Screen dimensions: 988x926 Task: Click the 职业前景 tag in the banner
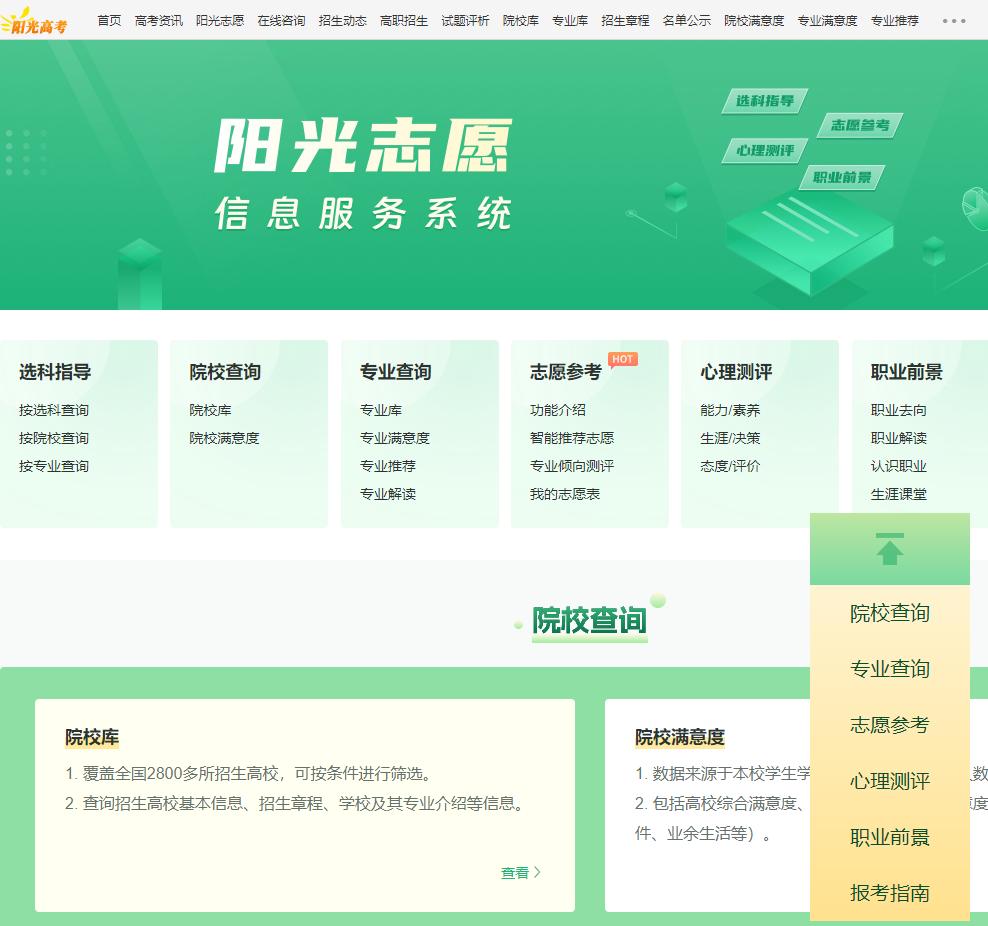tap(842, 177)
